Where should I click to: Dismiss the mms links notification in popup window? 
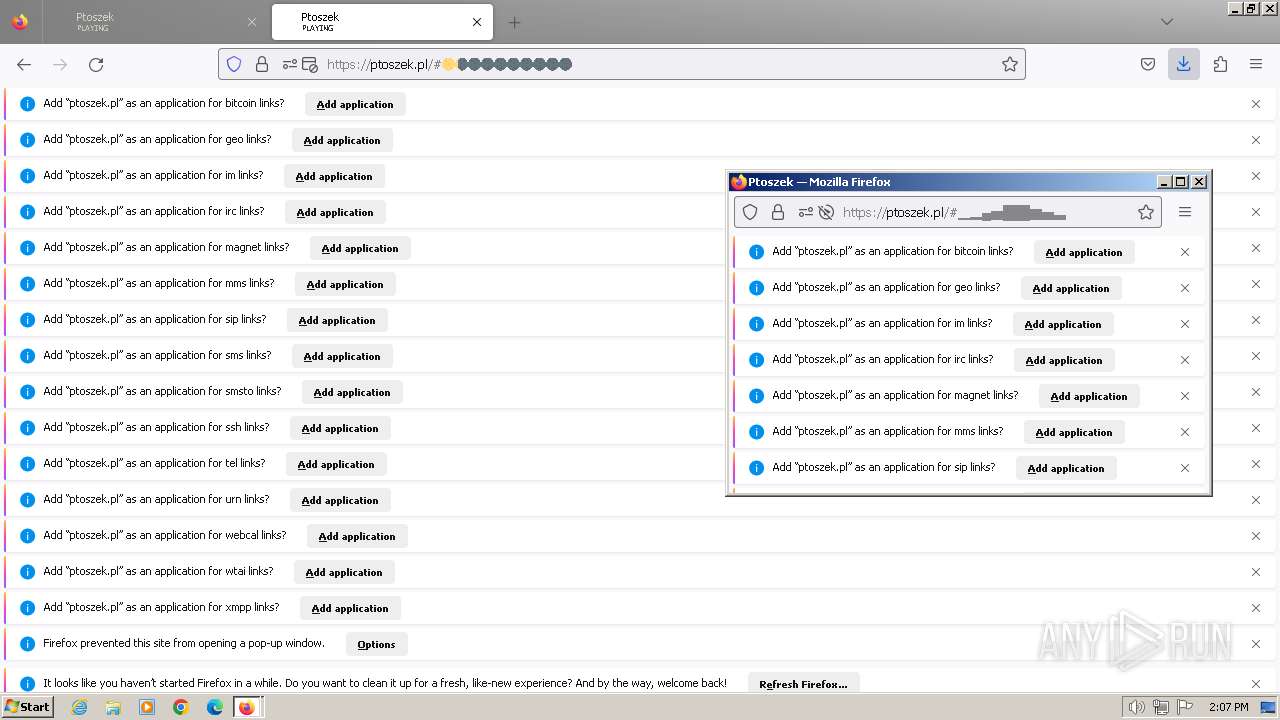coord(1185,432)
